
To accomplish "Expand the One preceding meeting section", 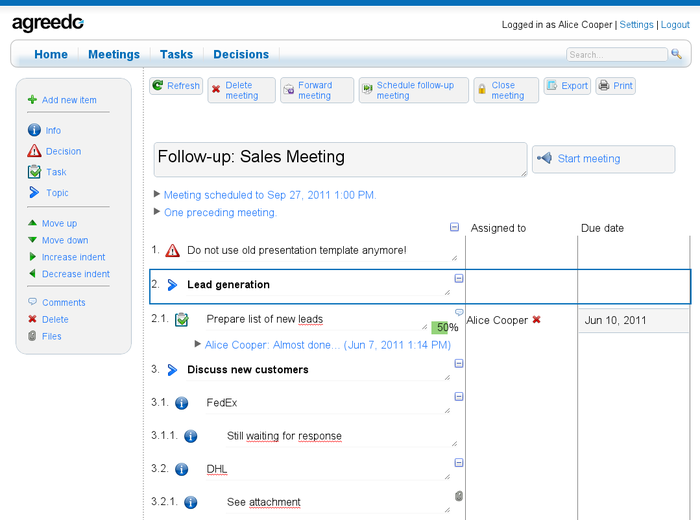I will (x=157, y=212).
